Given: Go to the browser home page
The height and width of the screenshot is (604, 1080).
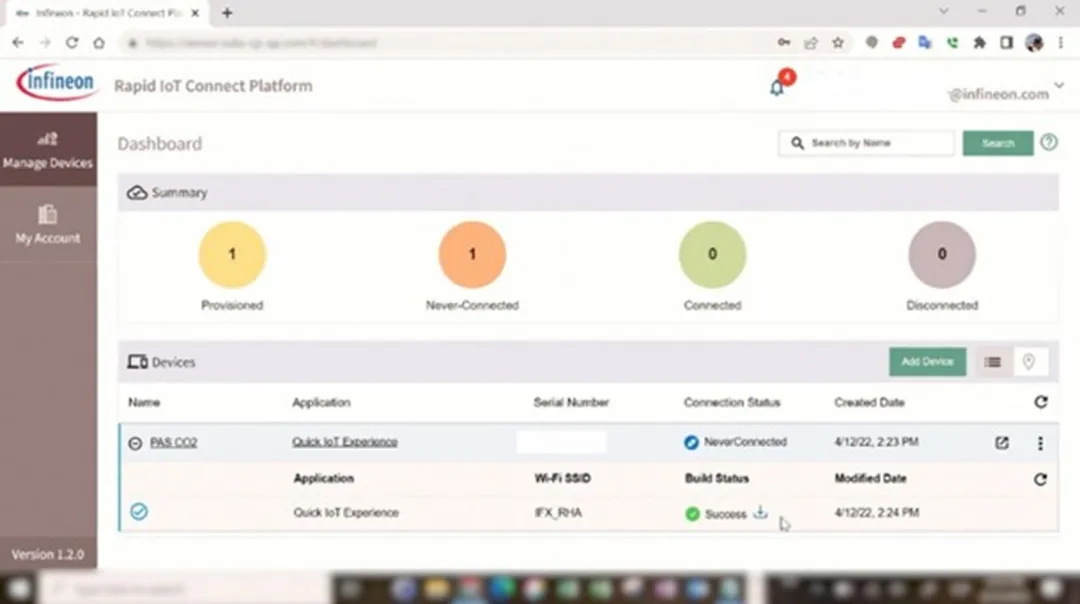Looking at the screenshot, I should point(99,43).
